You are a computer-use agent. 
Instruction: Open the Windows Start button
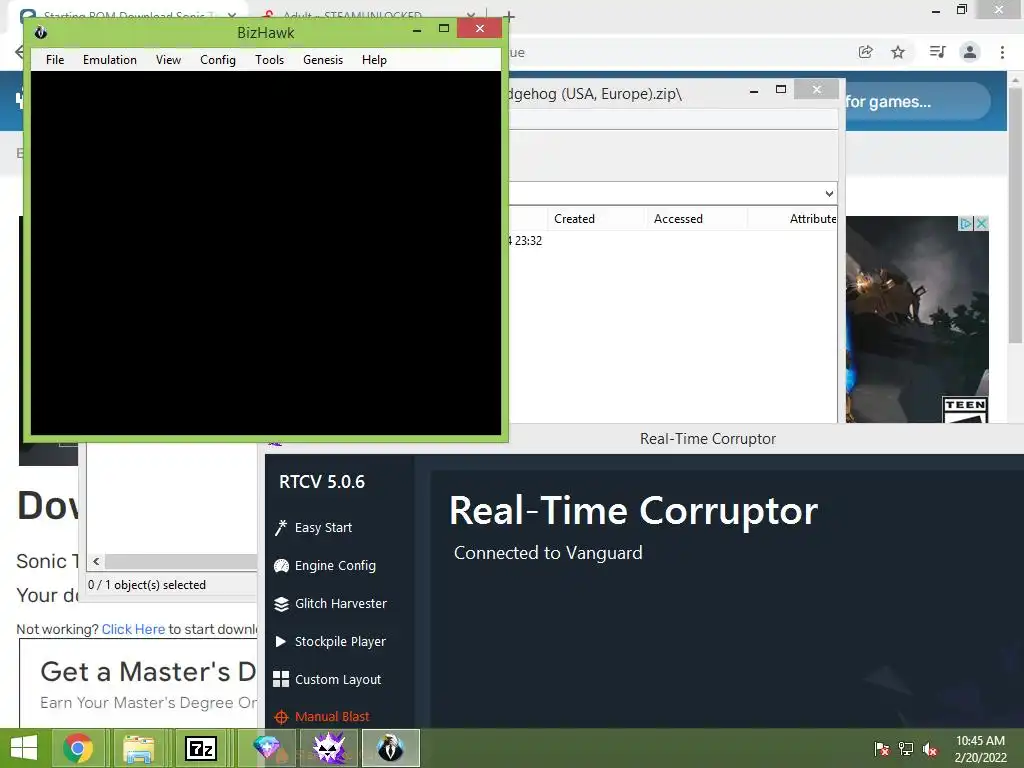(24, 748)
